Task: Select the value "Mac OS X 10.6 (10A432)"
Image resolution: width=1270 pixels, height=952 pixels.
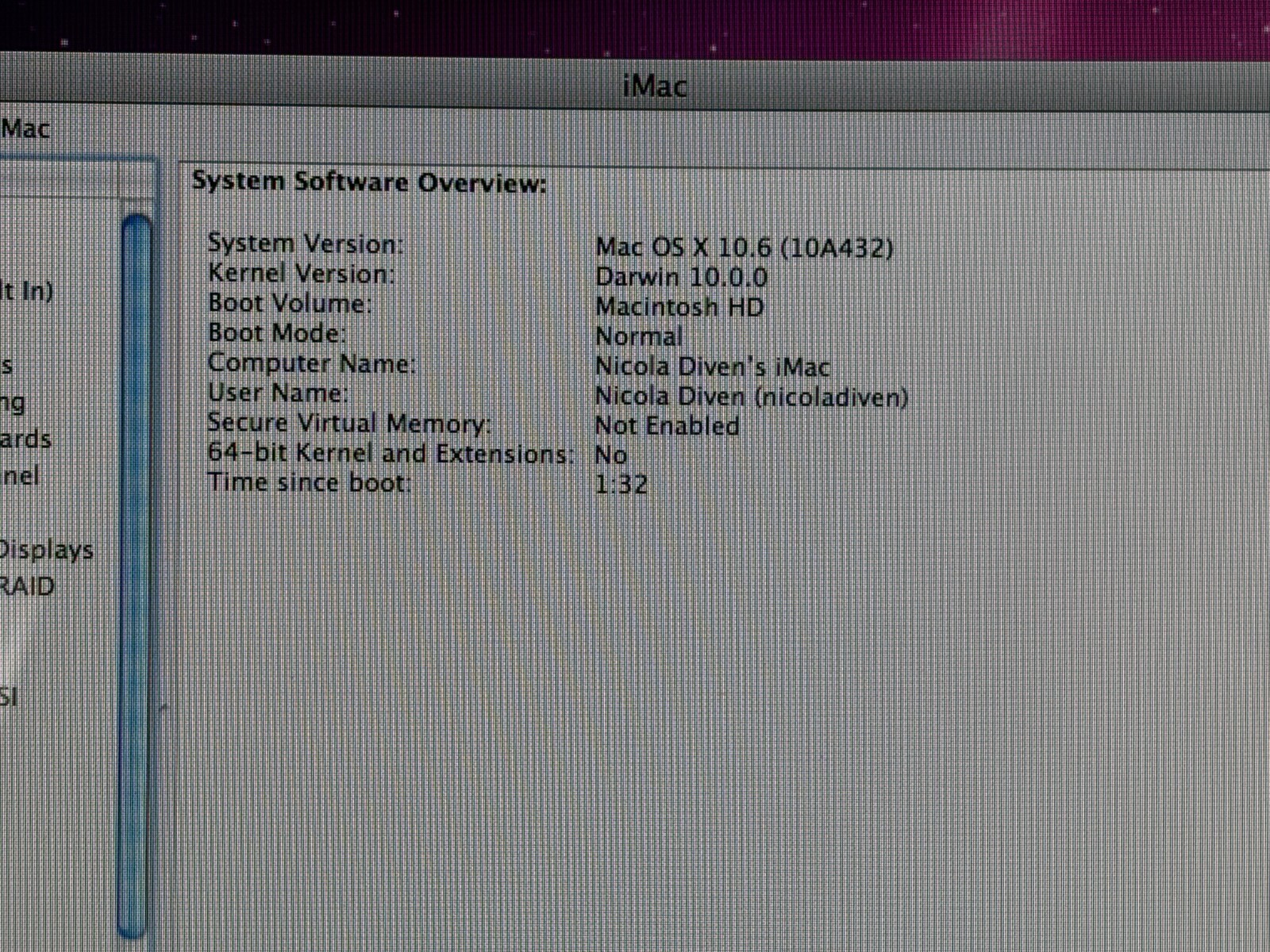Action: [x=745, y=248]
